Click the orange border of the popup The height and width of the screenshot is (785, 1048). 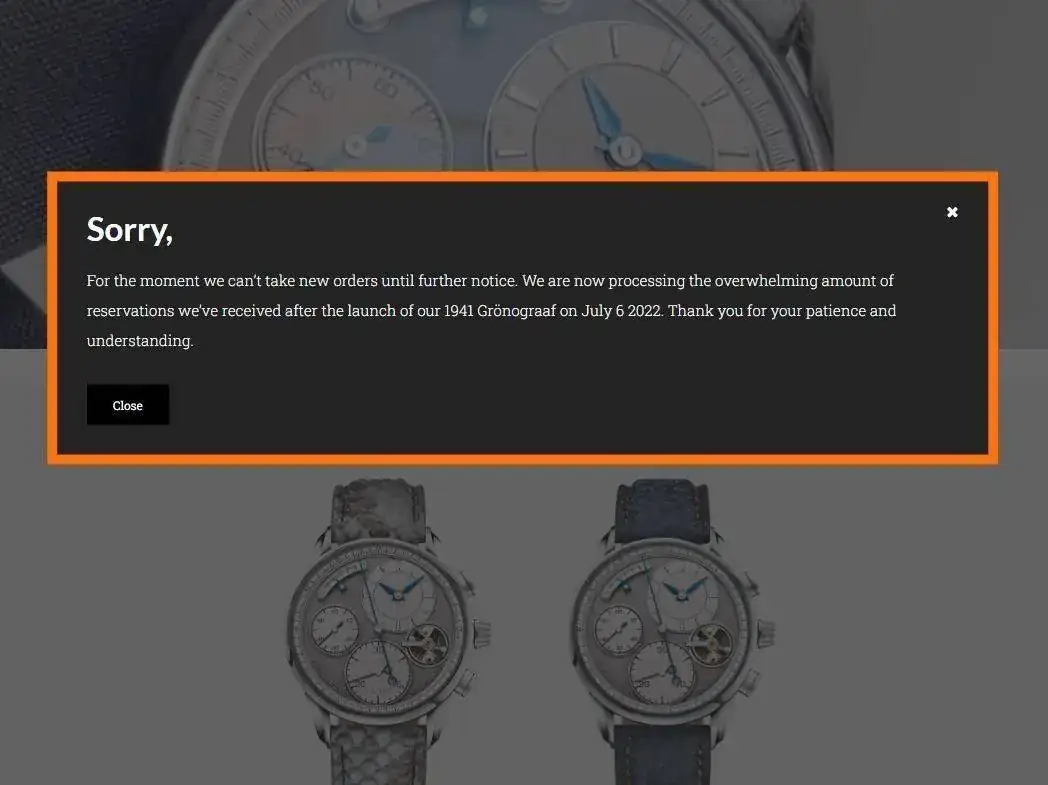[523, 176]
